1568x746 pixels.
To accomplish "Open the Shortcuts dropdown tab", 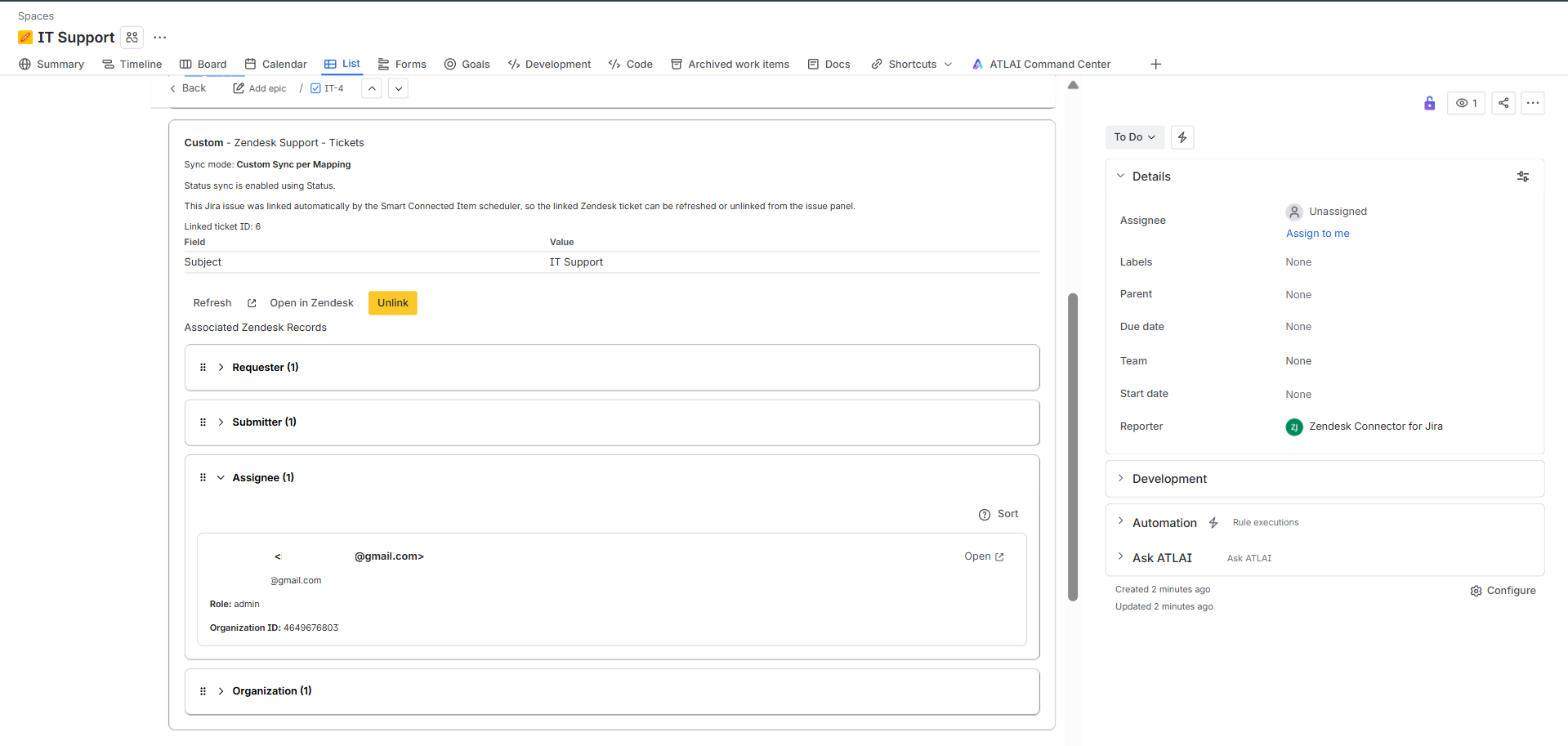I will pyautogui.click(x=912, y=65).
